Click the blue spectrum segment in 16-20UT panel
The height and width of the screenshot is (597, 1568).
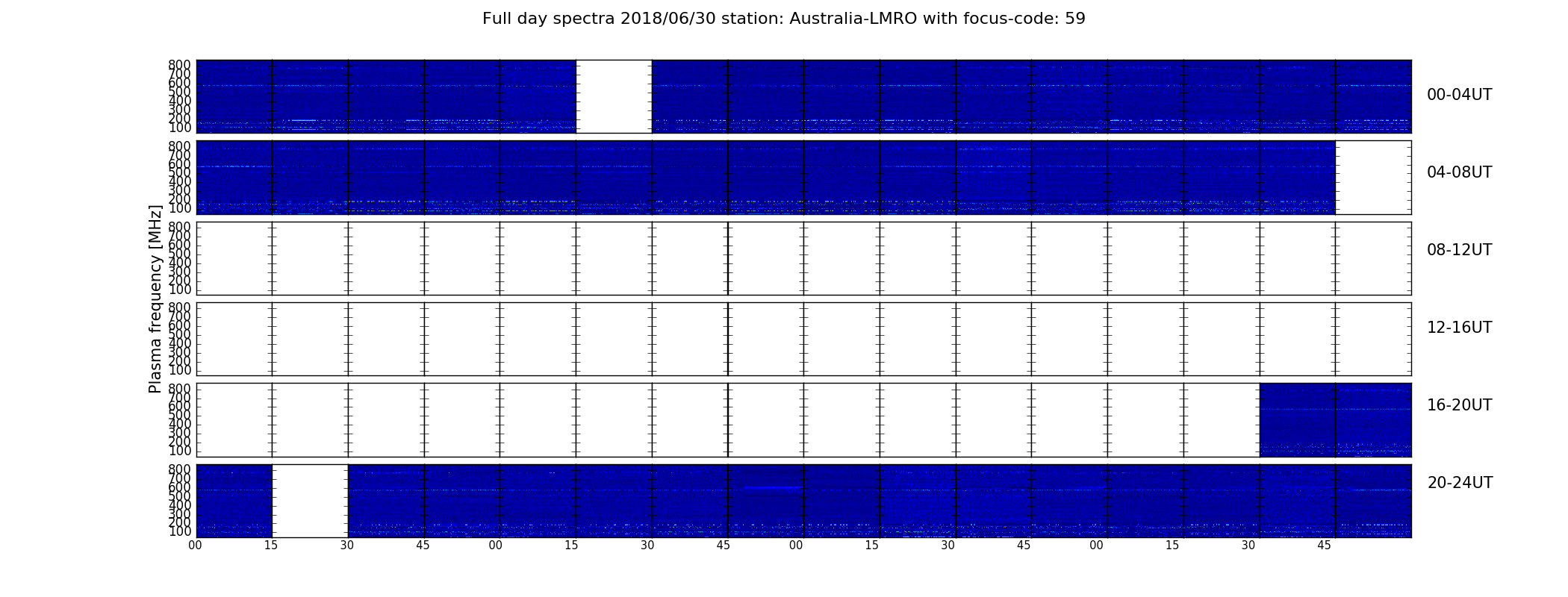(1335, 420)
